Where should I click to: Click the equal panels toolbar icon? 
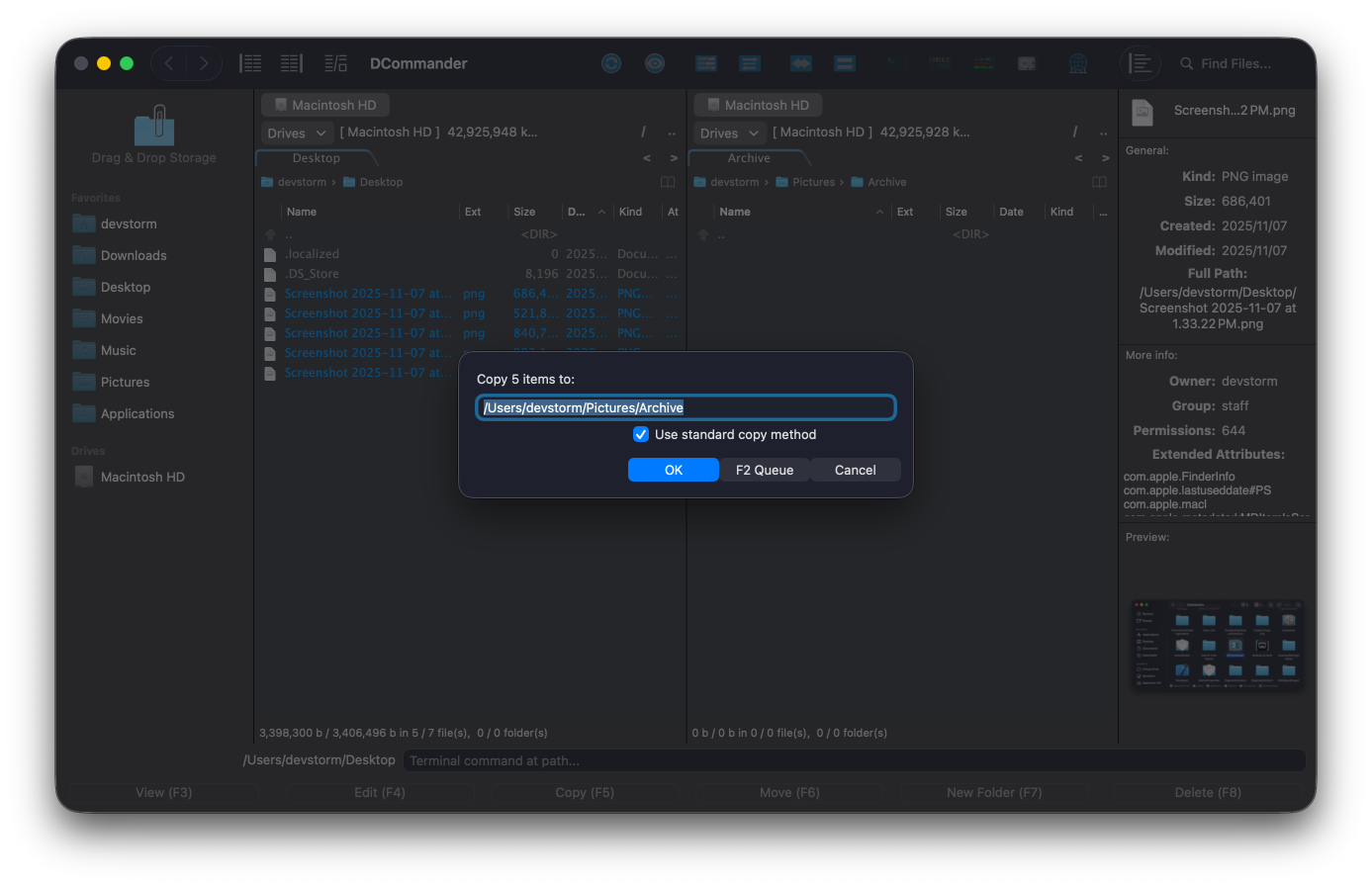coord(845,62)
